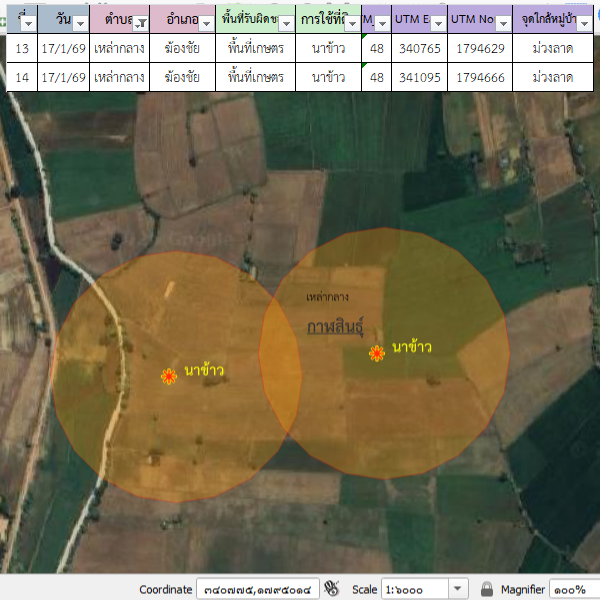Open filter dropdown on วัน column
The height and width of the screenshot is (600, 600).
(79, 23)
